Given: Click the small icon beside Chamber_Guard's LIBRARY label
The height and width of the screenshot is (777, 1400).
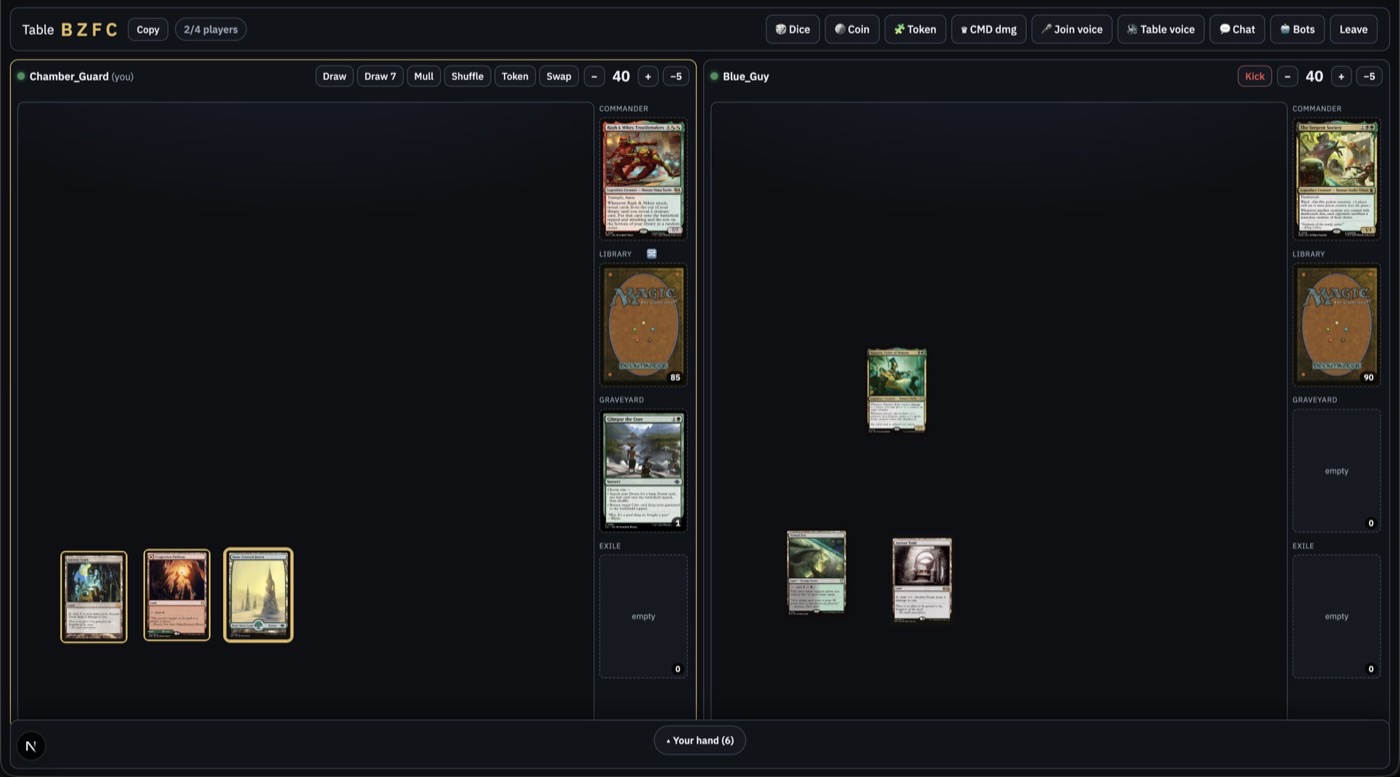Looking at the screenshot, I should tap(651, 254).
